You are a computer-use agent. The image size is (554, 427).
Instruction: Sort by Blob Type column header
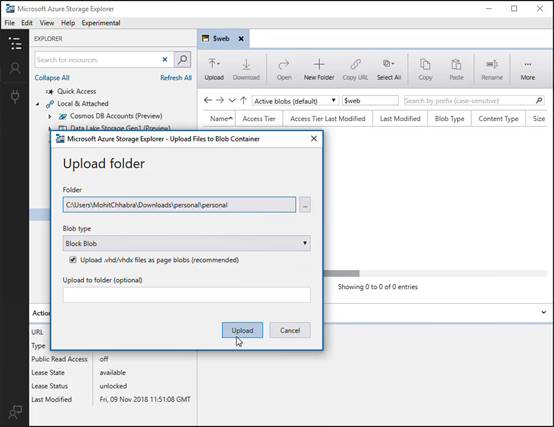(449, 119)
